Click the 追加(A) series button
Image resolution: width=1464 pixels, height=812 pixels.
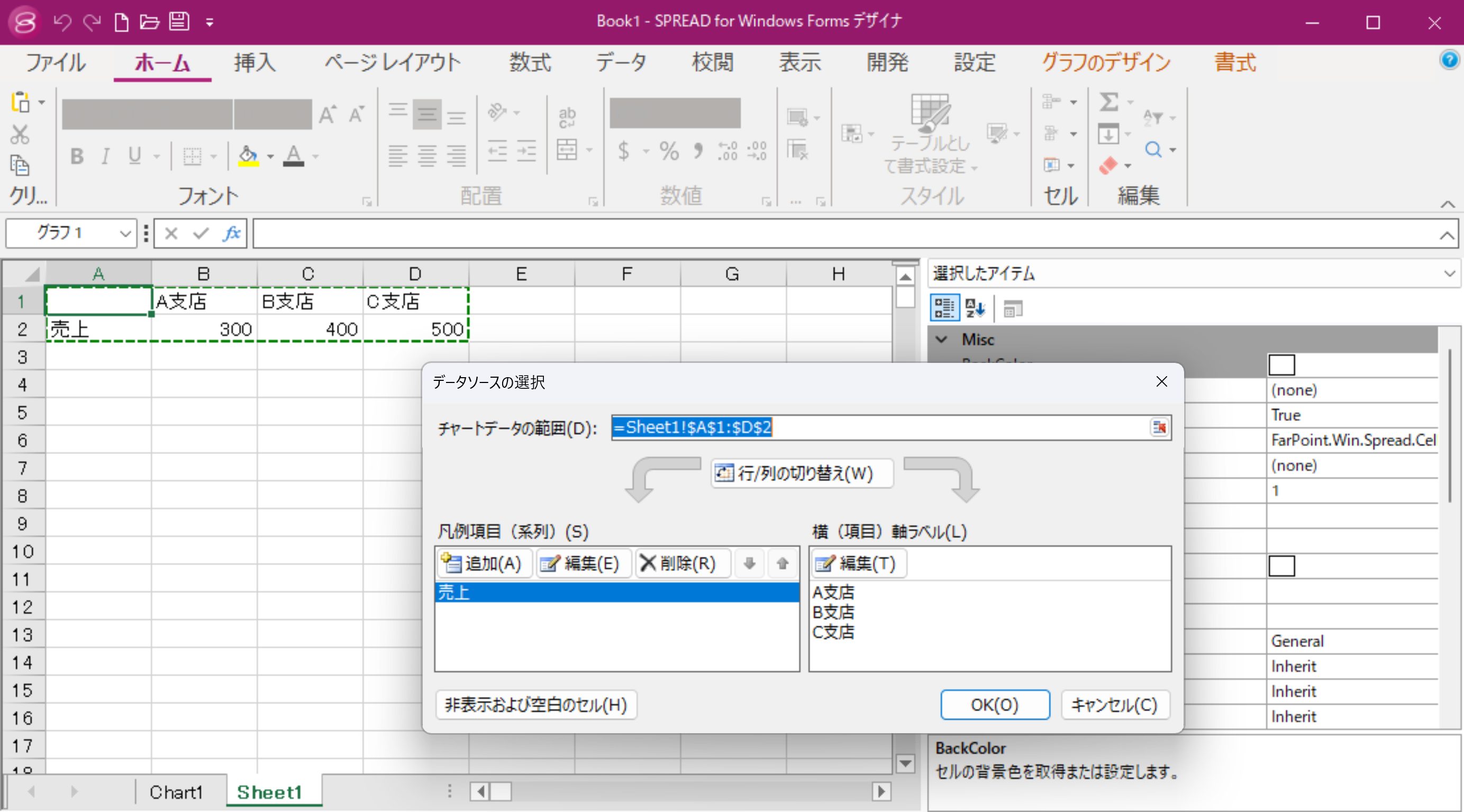484,563
